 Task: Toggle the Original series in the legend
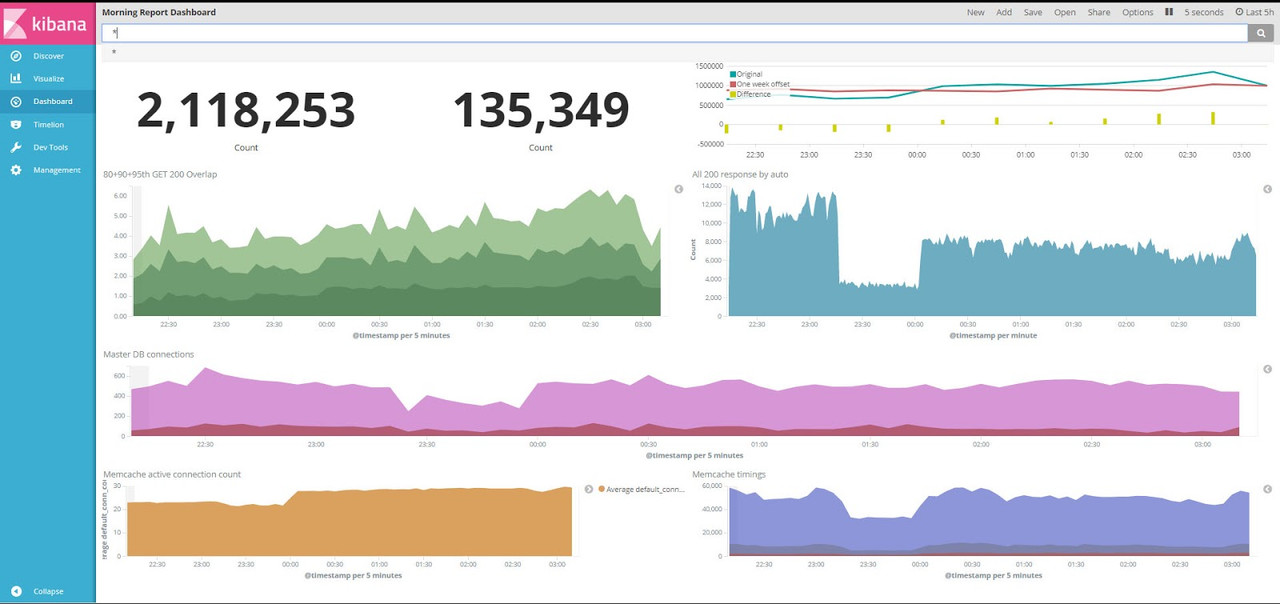click(746, 74)
